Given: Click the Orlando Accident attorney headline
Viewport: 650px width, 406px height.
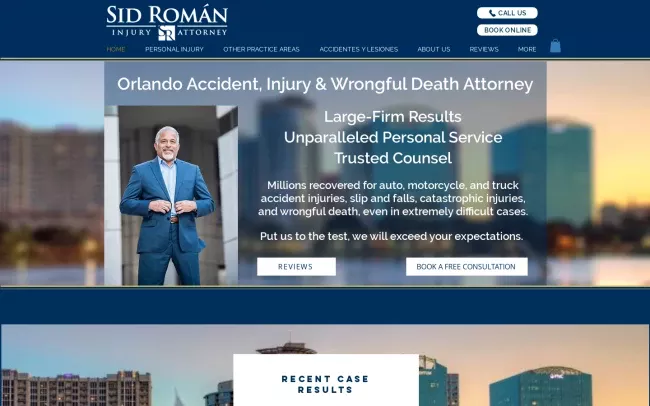Looking at the screenshot, I should pyautogui.click(x=325, y=84).
